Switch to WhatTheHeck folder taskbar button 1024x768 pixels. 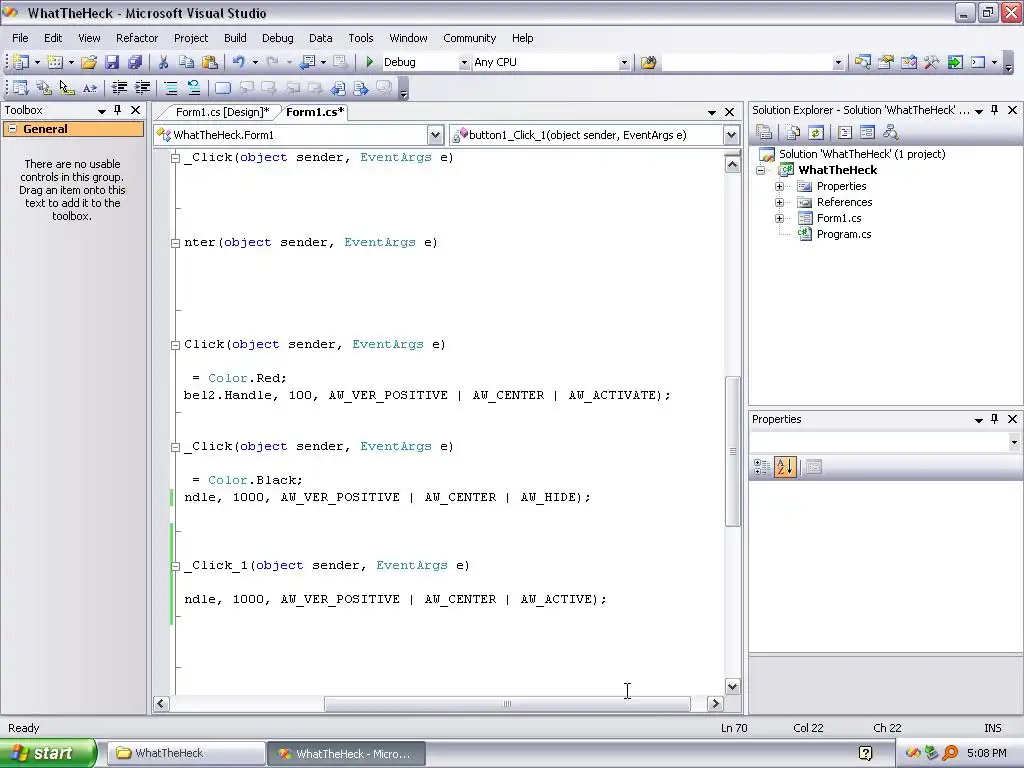pyautogui.click(x=186, y=753)
